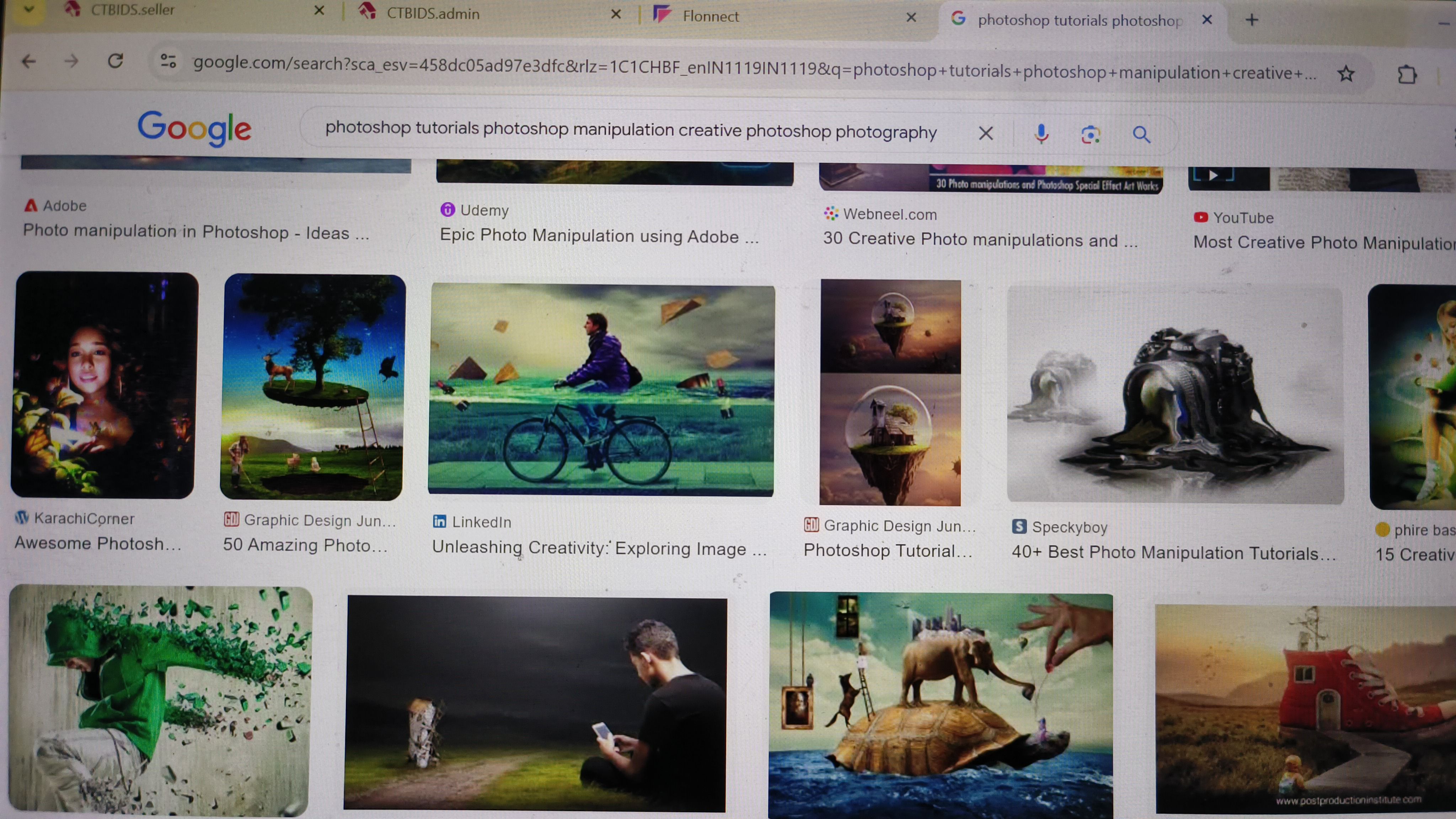The width and height of the screenshot is (1456, 819).
Task: Open the tab search dropdown arrow
Action: 28,9
